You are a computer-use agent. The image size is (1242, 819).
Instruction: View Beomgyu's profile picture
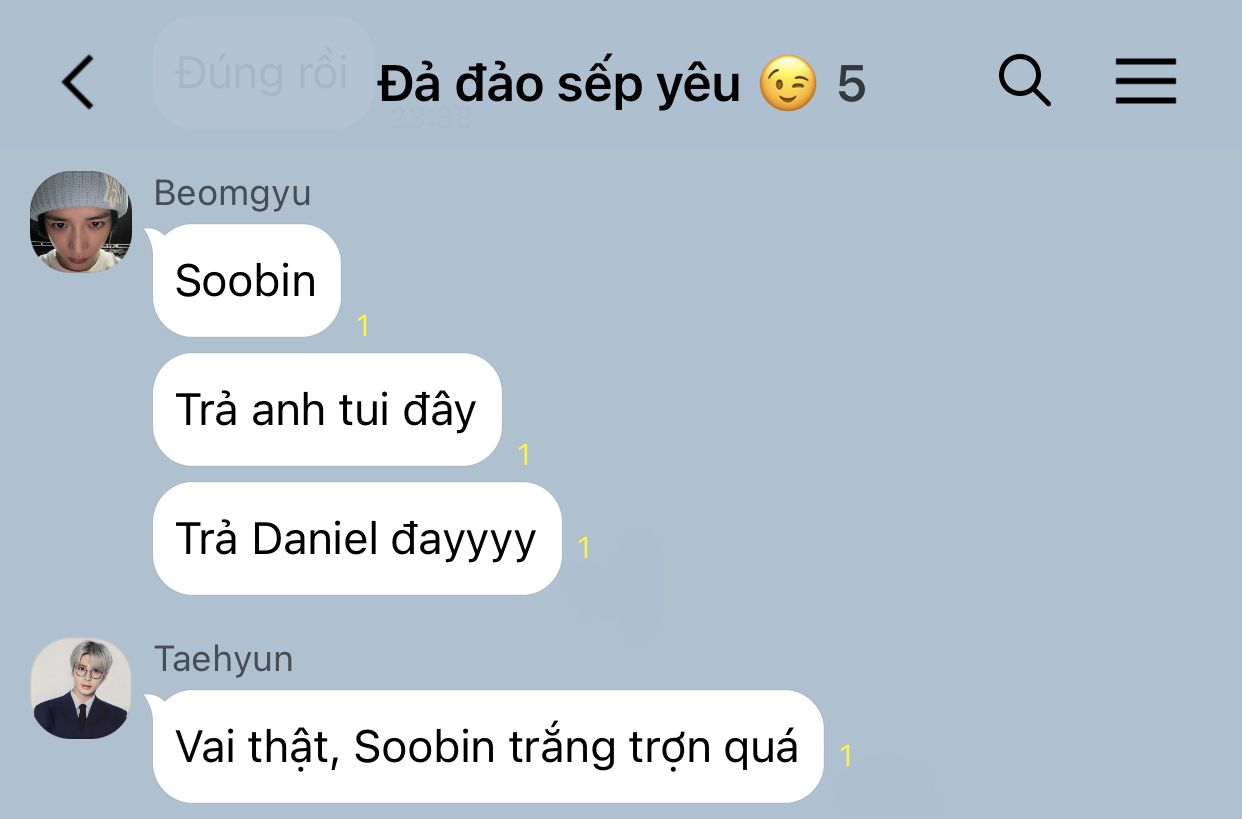81,221
